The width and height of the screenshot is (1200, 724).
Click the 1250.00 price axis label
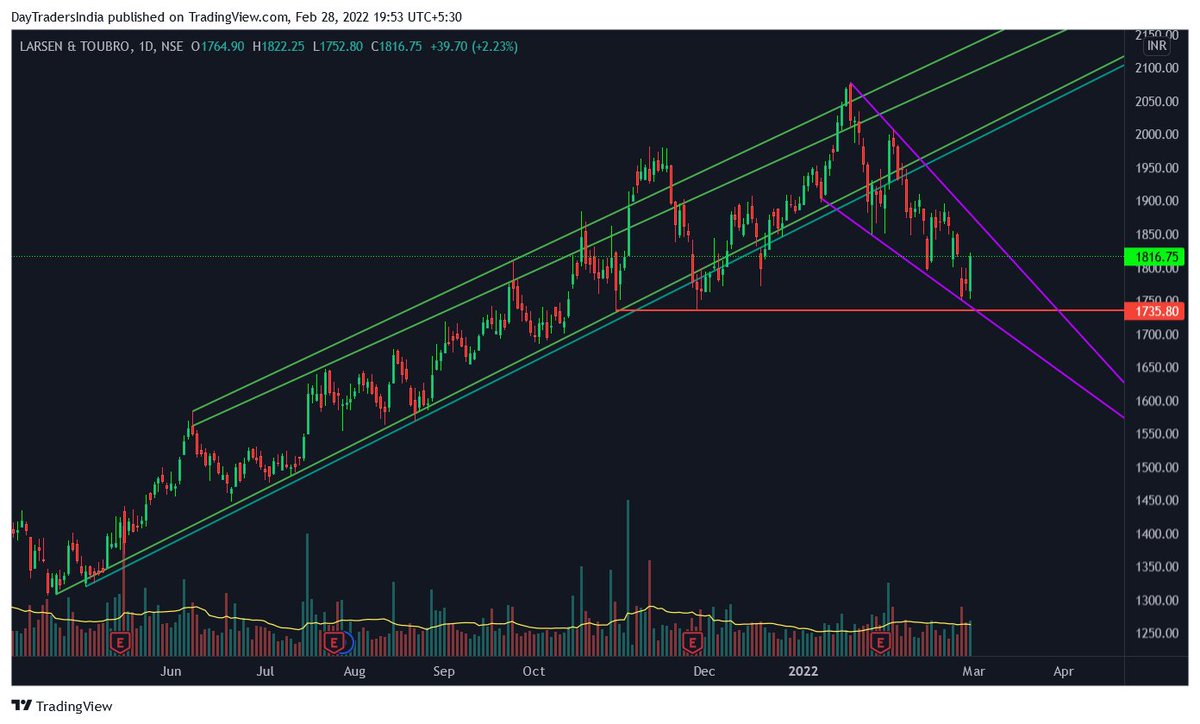pos(1158,634)
